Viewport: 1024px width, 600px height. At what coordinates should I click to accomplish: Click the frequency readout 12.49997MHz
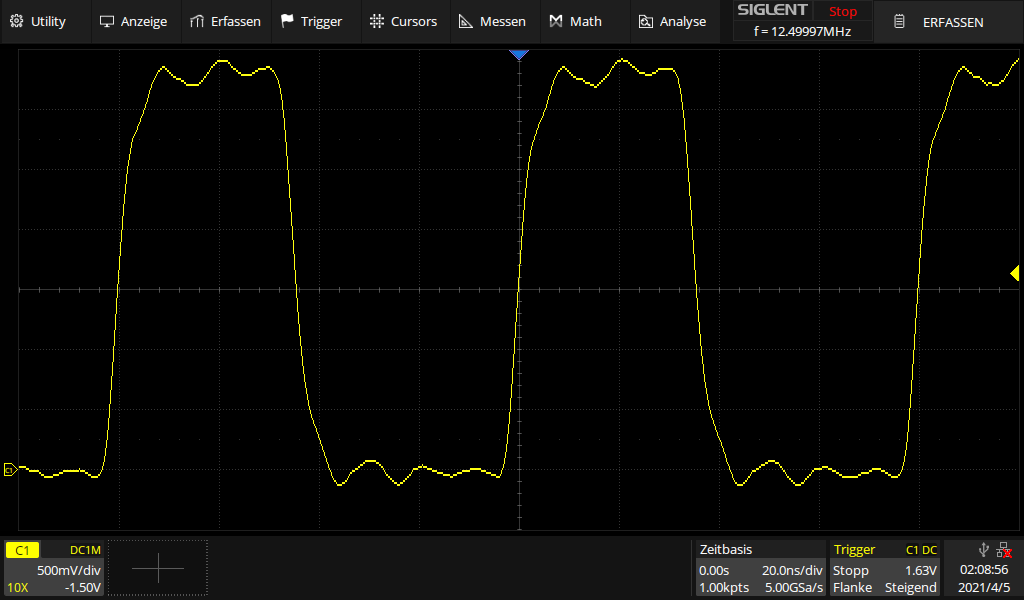[803, 31]
